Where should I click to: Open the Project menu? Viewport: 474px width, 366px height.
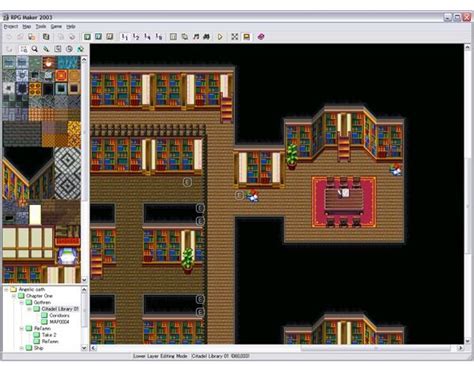11,26
